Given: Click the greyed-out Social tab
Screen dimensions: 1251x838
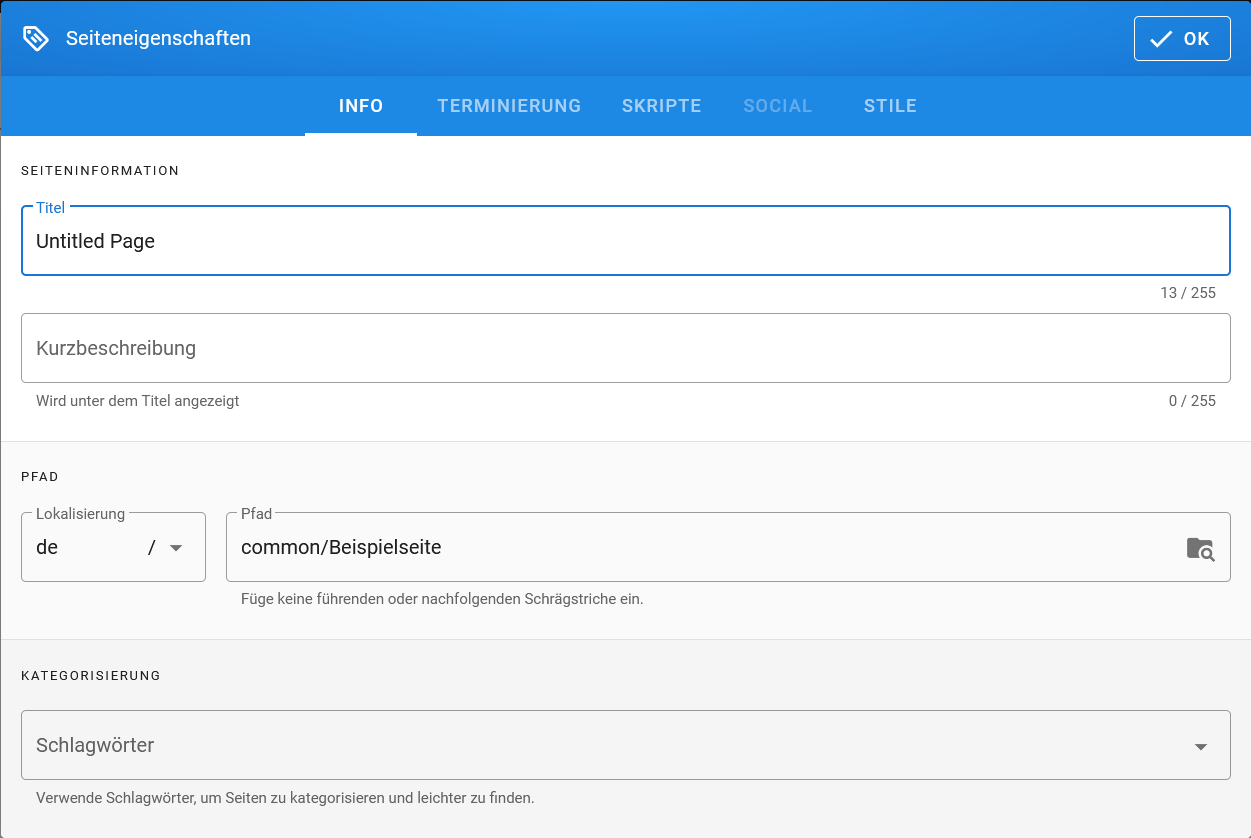Looking at the screenshot, I should (777, 106).
